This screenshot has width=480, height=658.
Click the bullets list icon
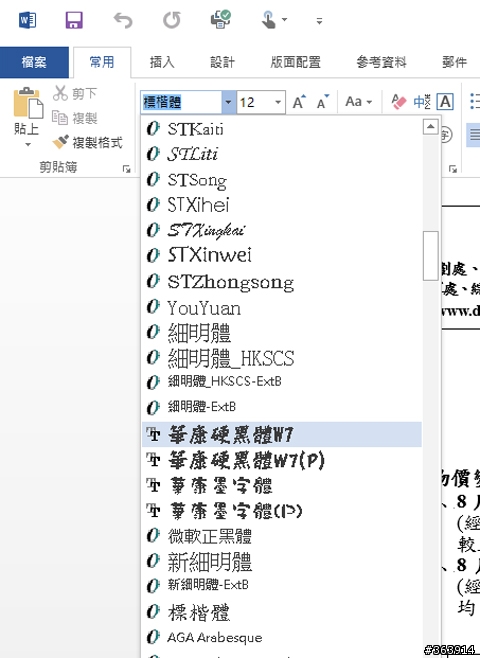pos(475,102)
